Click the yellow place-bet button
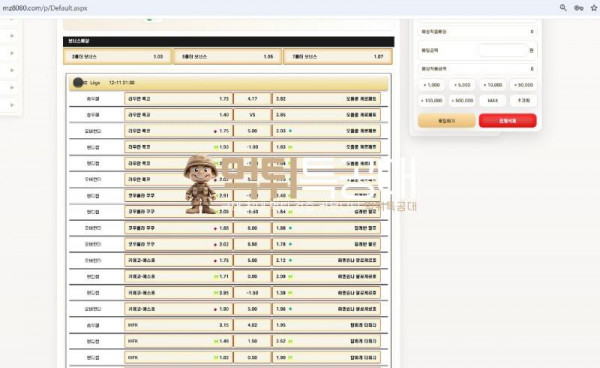This screenshot has height=368, width=600. [447, 121]
